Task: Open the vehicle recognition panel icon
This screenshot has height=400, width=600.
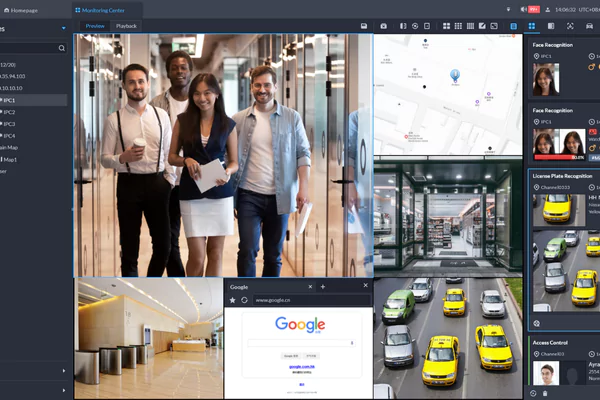Action: click(589, 25)
